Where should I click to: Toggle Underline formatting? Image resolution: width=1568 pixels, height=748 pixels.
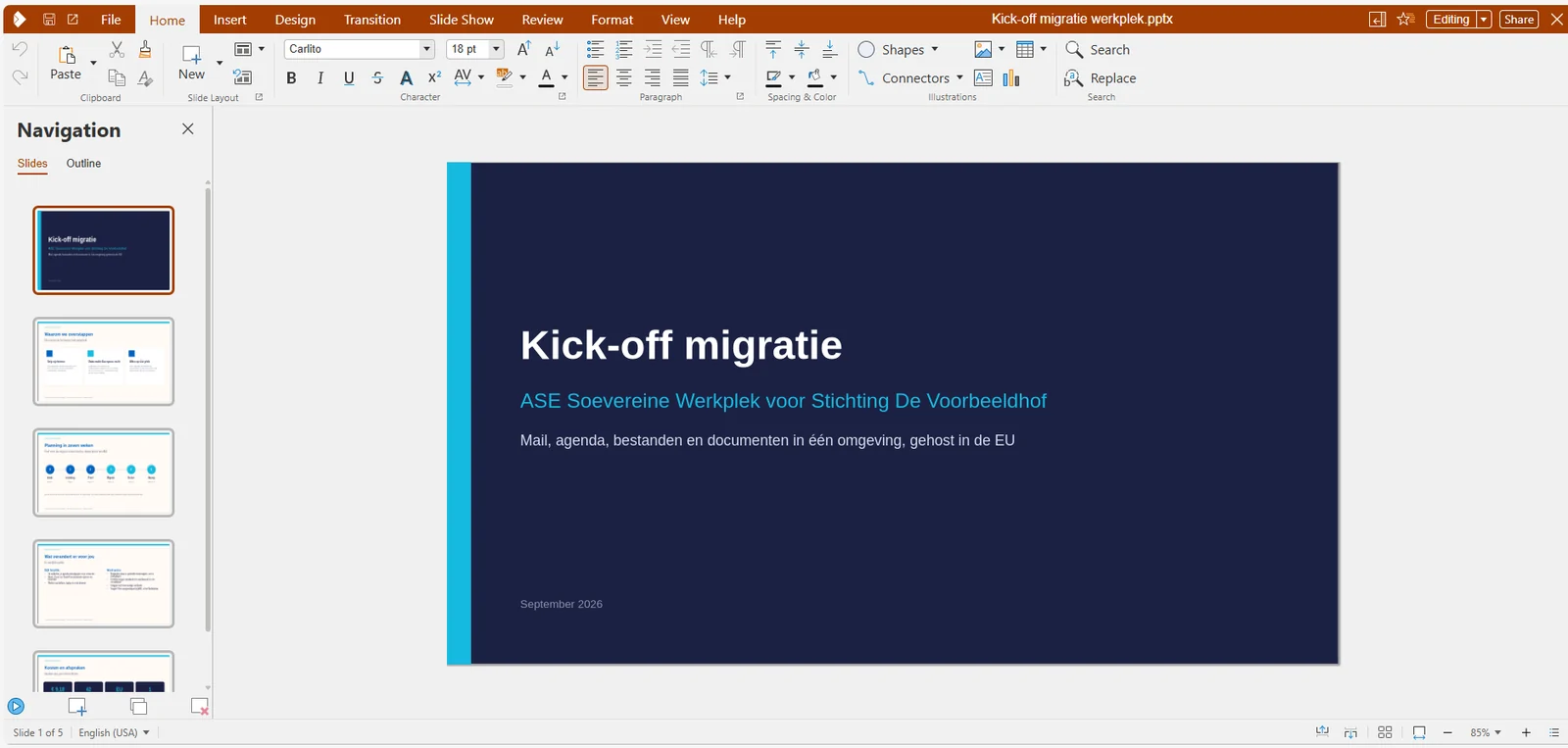point(349,77)
